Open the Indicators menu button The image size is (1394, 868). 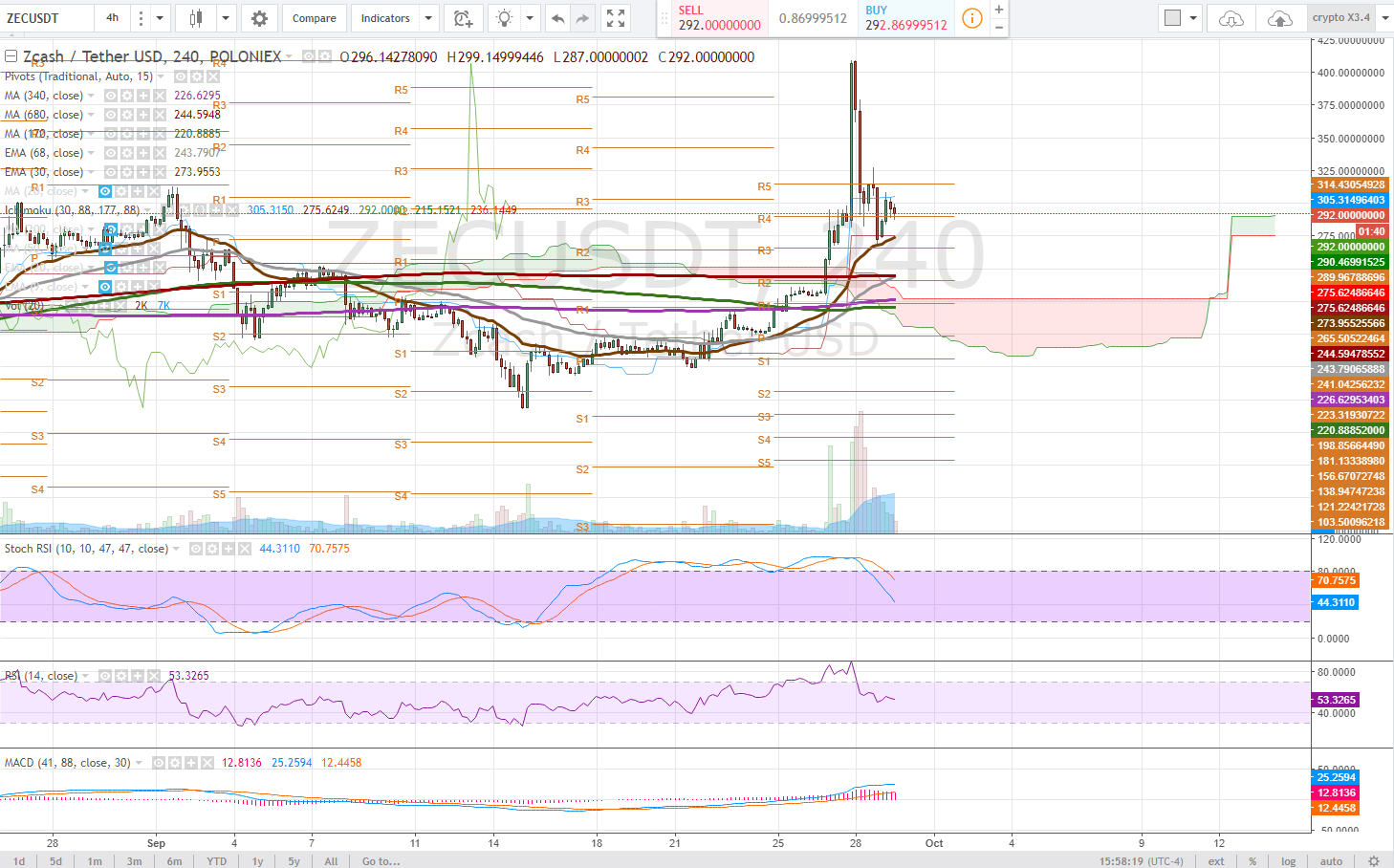tap(385, 18)
